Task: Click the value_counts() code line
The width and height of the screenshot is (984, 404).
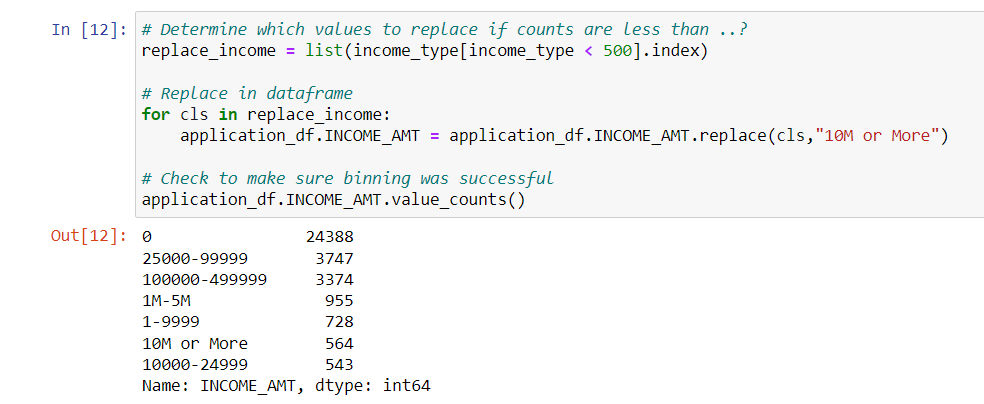Action: click(333, 200)
